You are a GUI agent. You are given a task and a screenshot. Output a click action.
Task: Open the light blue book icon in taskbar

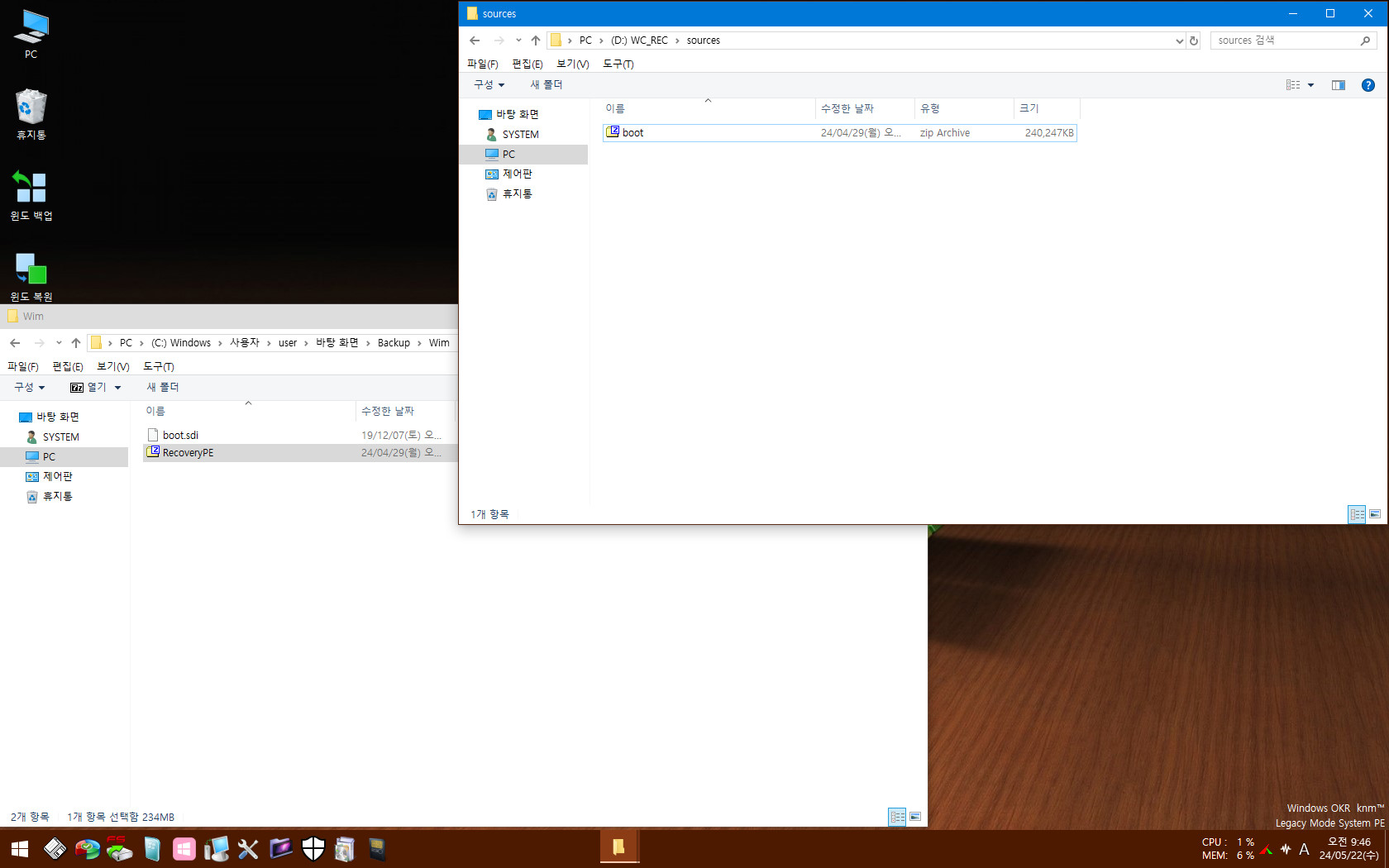click(x=151, y=849)
